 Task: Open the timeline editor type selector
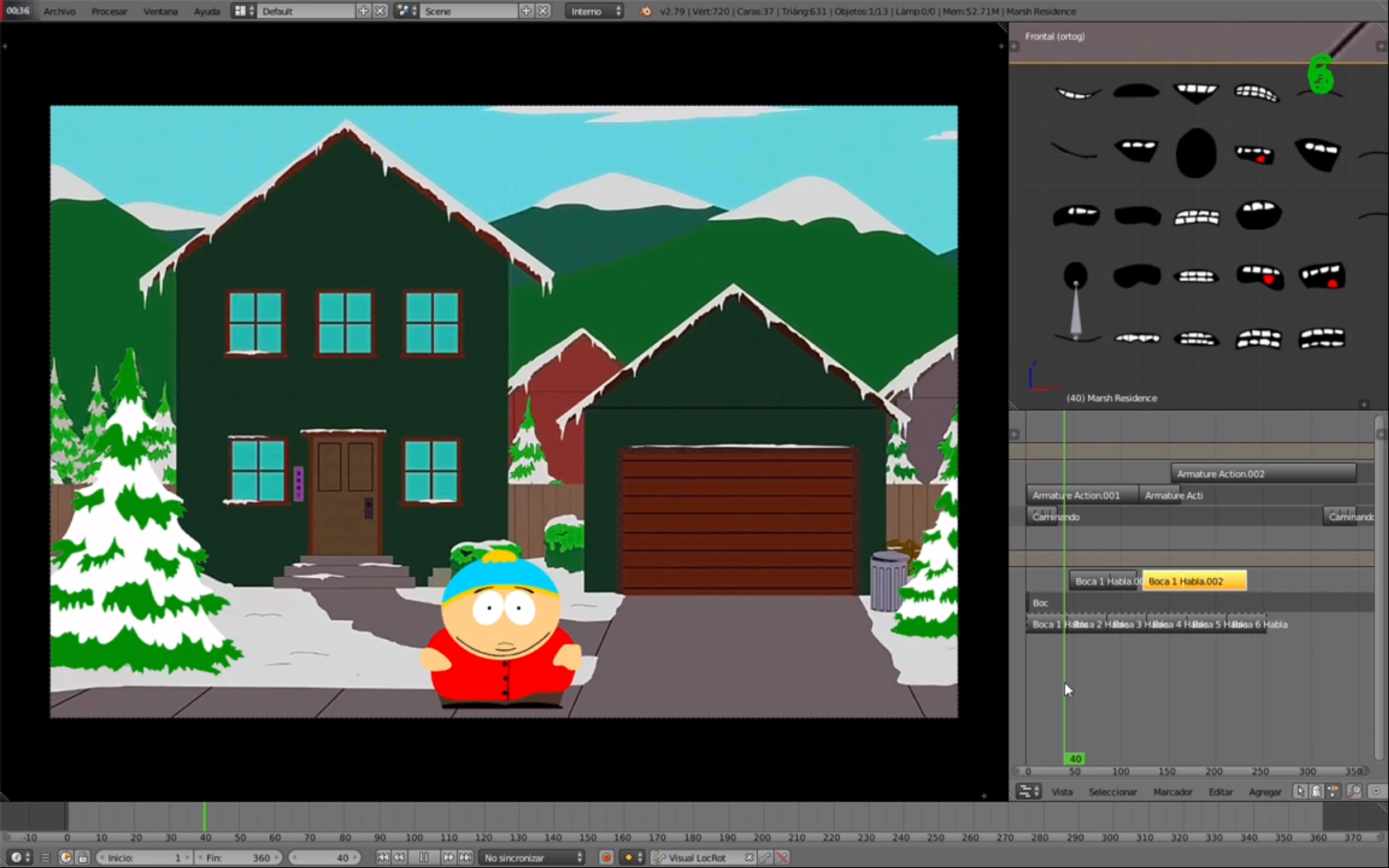[x=20, y=858]
